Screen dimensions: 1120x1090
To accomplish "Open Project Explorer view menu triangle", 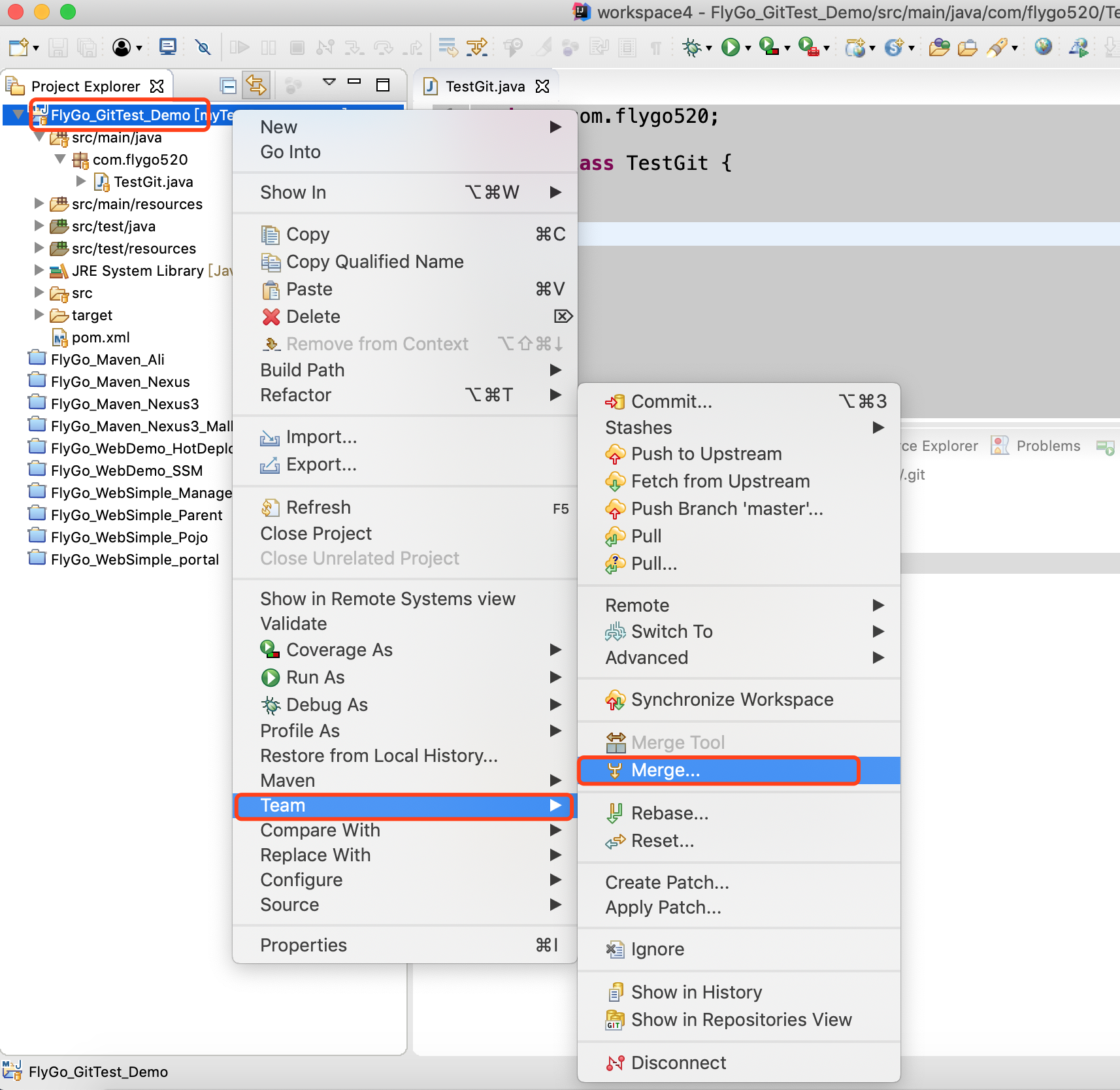I will (329, 82).
